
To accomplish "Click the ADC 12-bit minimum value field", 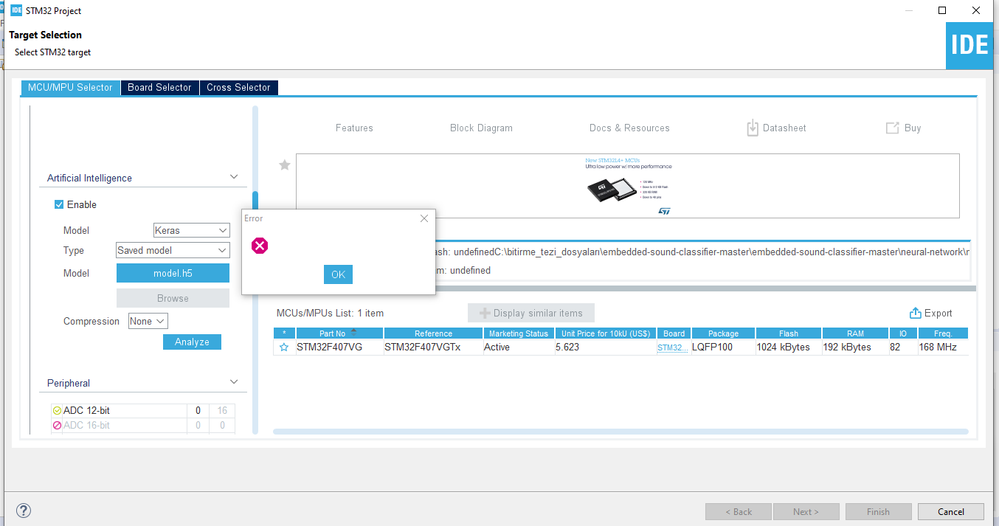I will click(198, 411).
